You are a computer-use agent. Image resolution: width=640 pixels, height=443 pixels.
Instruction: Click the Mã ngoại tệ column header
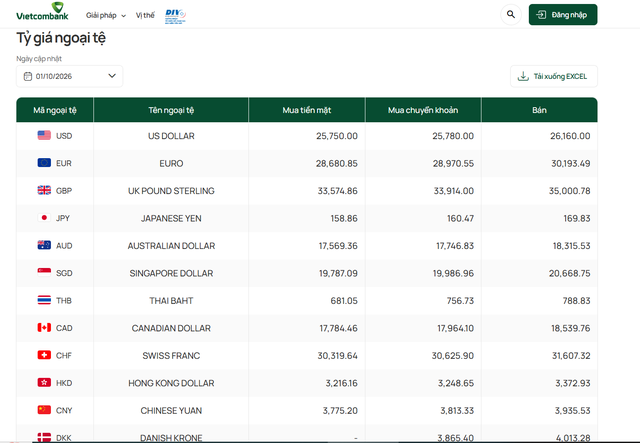(55, 110)
